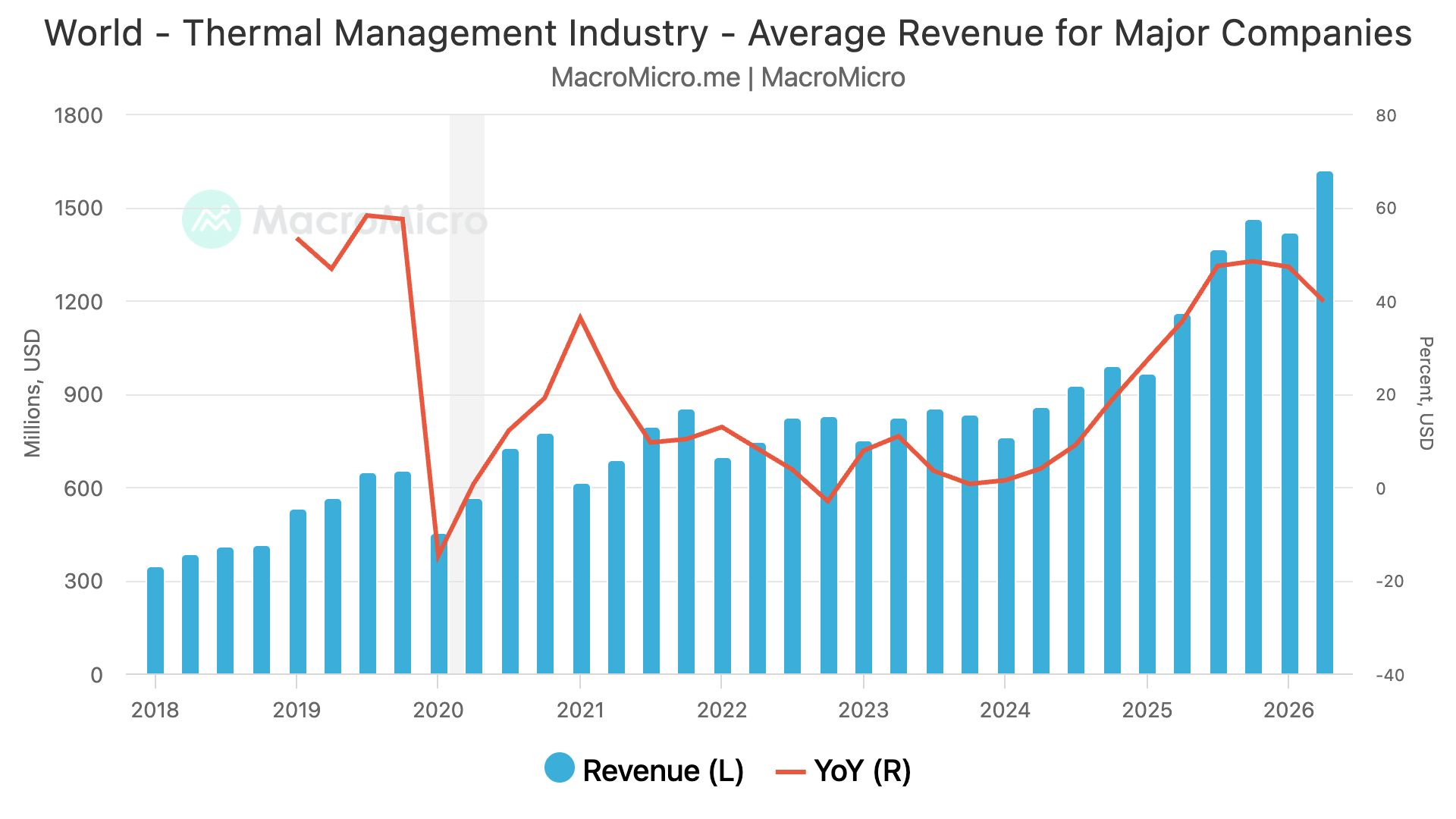Click the first revenue bar above 2018
This screenshot has height=819, width=1456.
(x=155, y=620)
